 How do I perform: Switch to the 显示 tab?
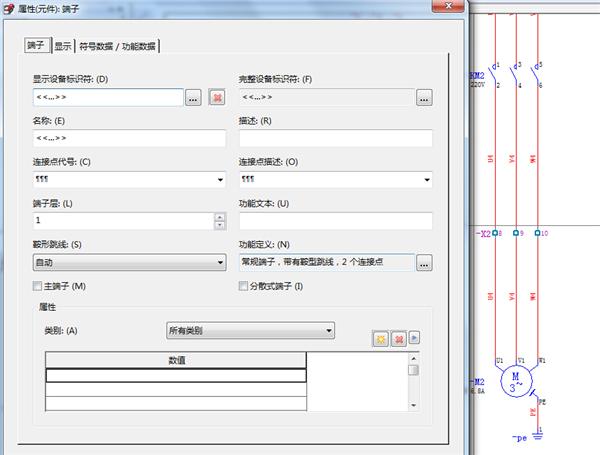[62, 45]
